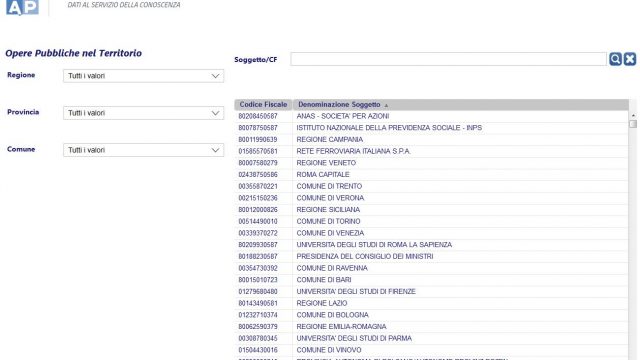Click codice fiscale 80012000826
Screen dimensions: 640x360
pyautogui.click(x=258, y=210)
